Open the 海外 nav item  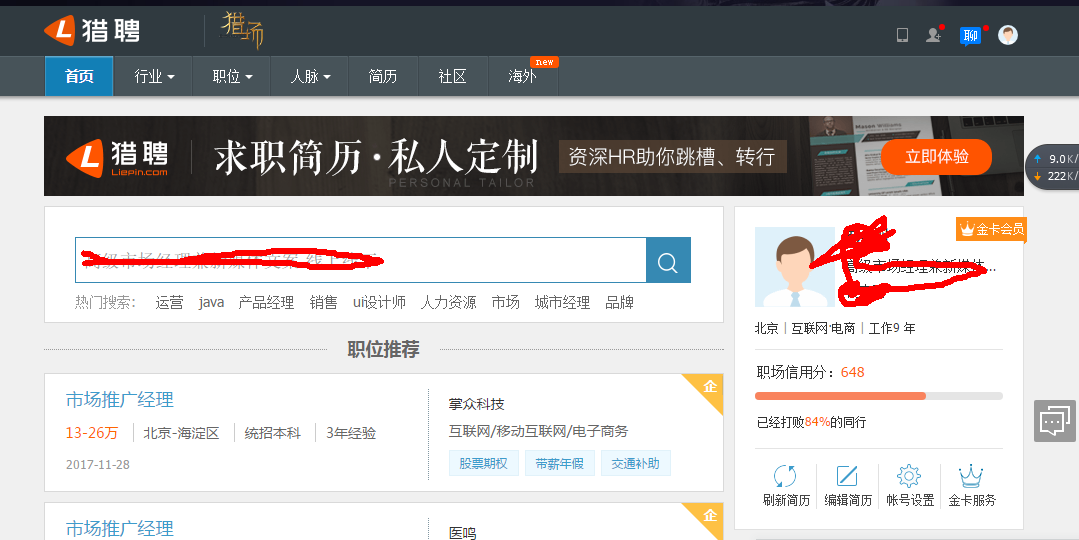coord(523,76)
